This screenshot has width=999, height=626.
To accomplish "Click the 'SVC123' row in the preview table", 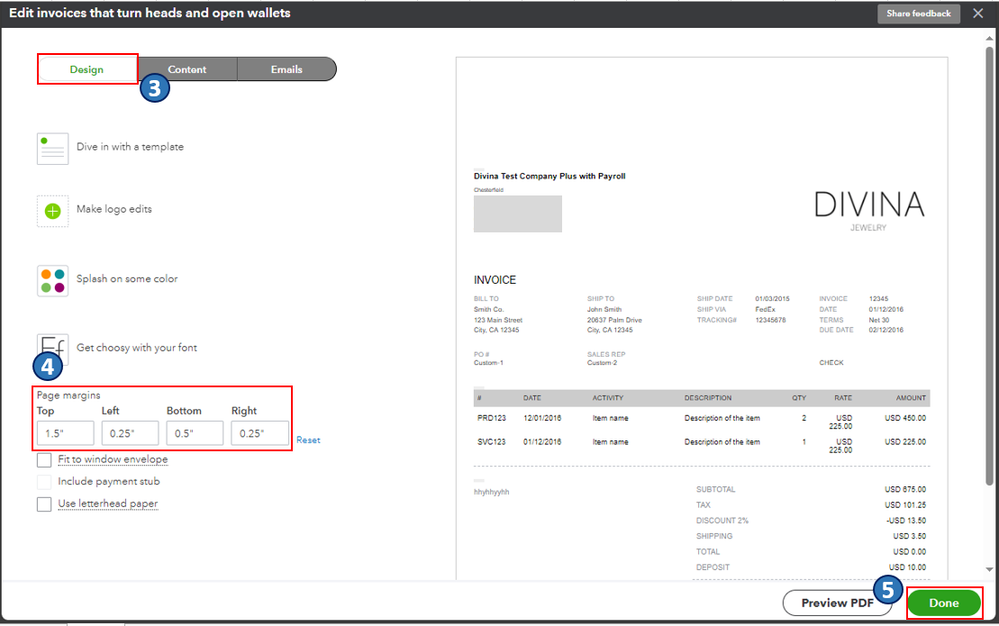I will tap(701, 445).
